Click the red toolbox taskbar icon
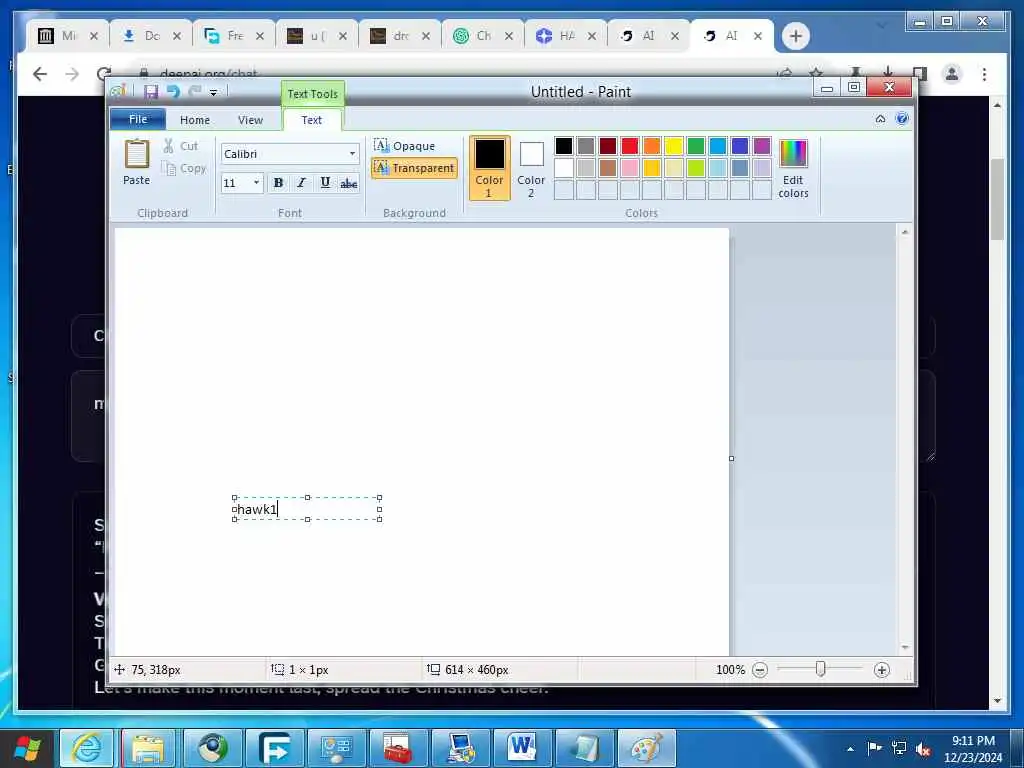Viewport: 1024px width, 768px height. [398, 748]
